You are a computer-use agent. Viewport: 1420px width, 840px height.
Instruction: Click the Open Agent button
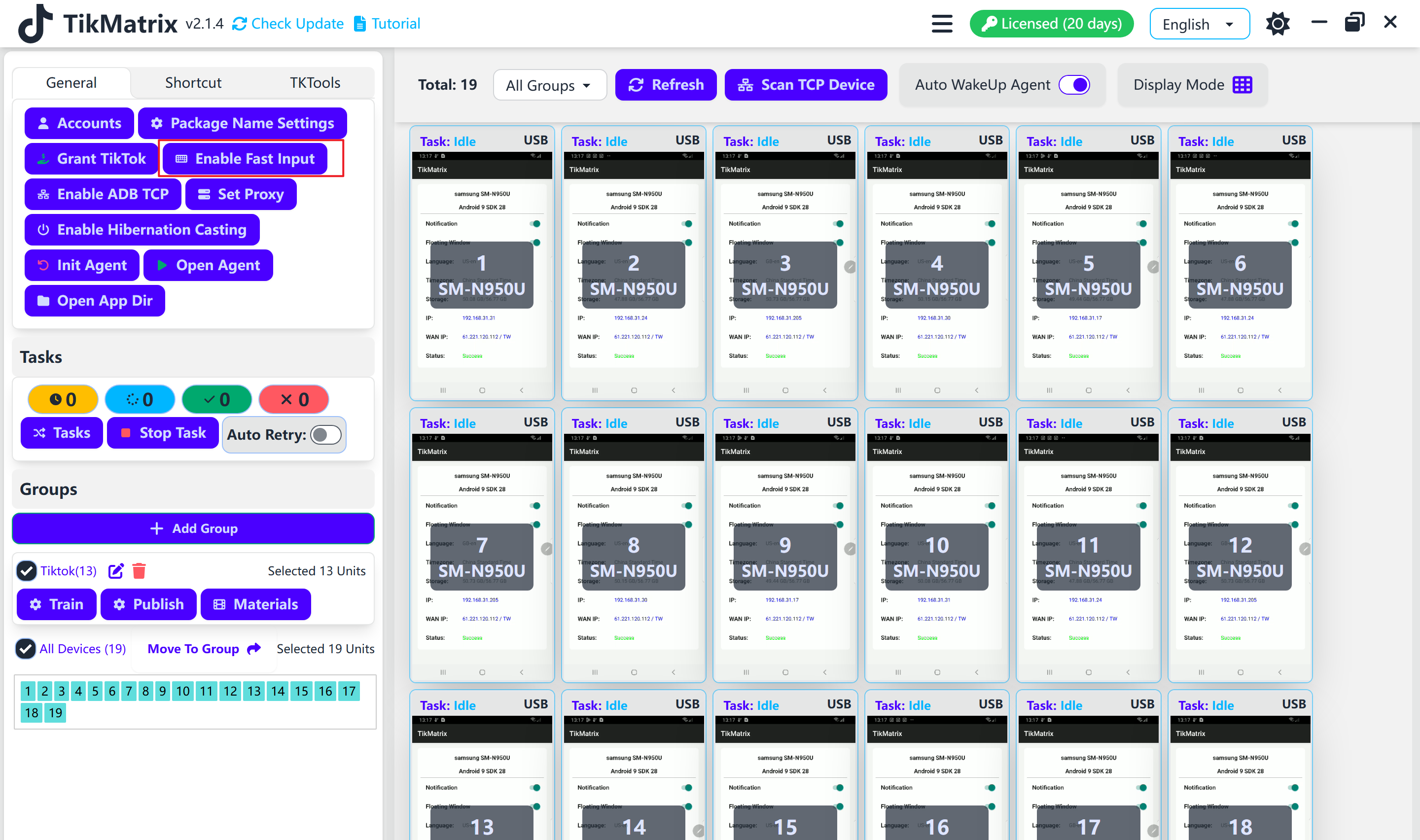pos(208,266)
